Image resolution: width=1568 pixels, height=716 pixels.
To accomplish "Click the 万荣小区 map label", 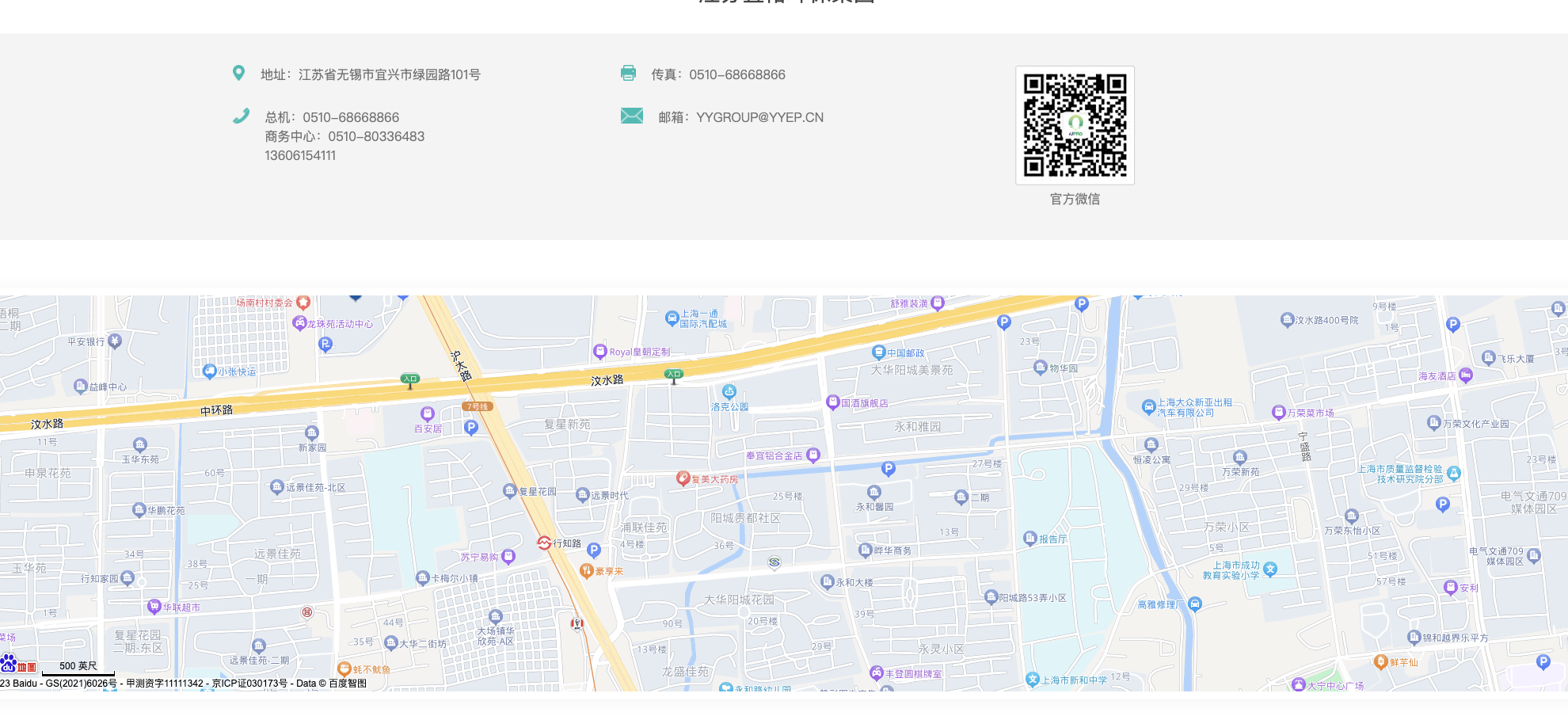I will 1227,527.
